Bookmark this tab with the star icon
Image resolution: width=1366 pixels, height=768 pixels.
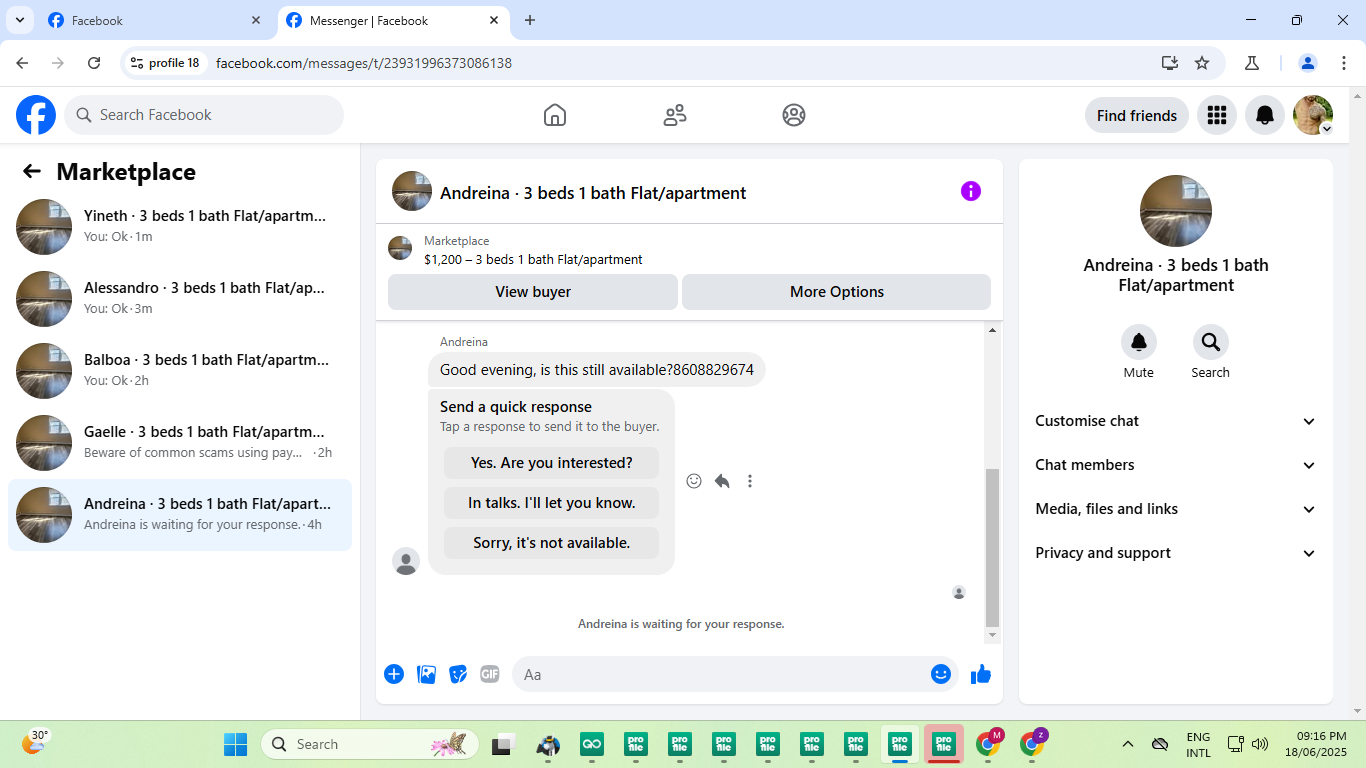tap(1202, 63)
